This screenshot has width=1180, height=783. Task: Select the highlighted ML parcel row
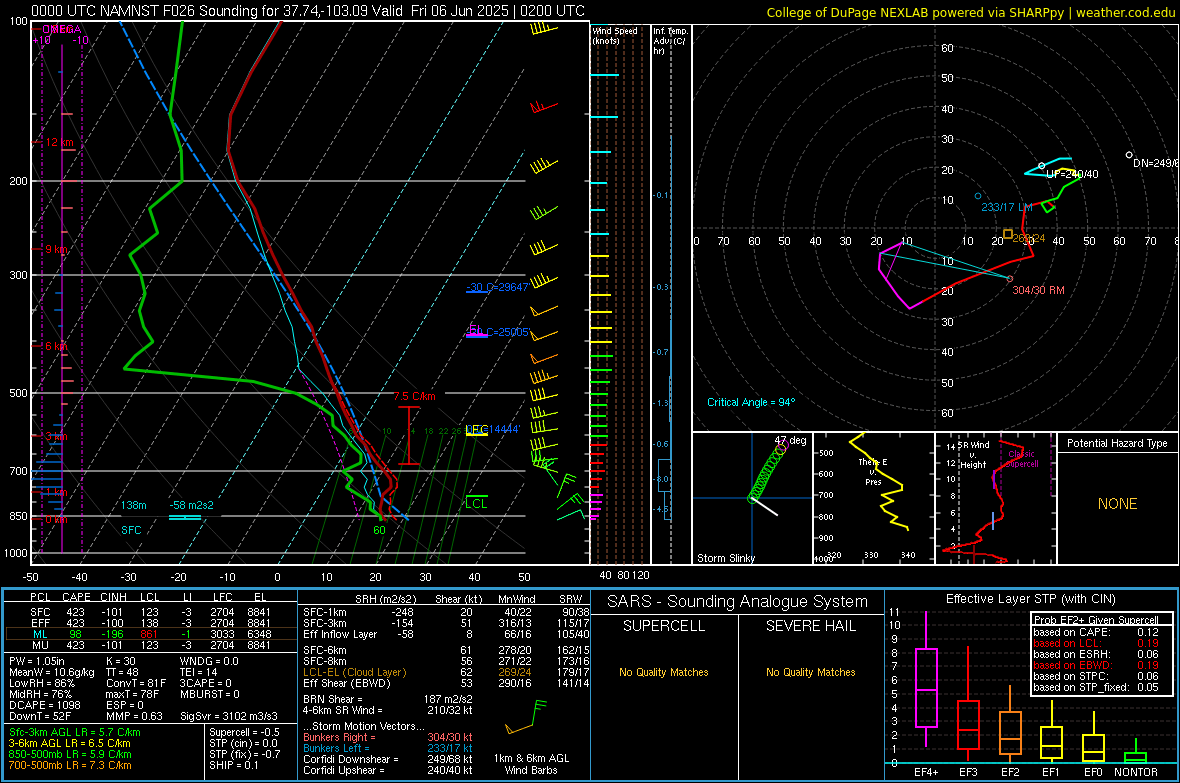pyautogui.click(x=151, y=634)
